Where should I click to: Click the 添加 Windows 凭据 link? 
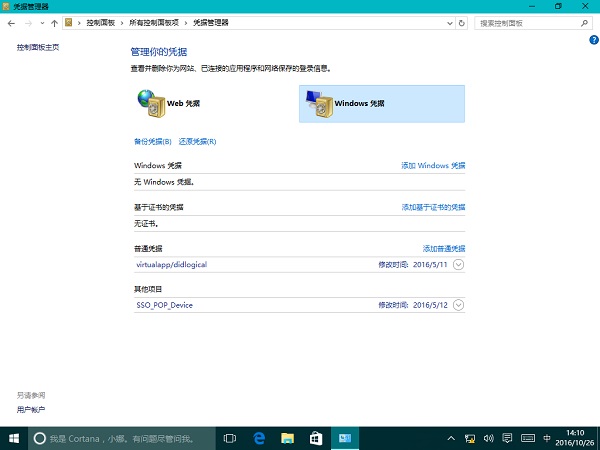click(433, 165)
